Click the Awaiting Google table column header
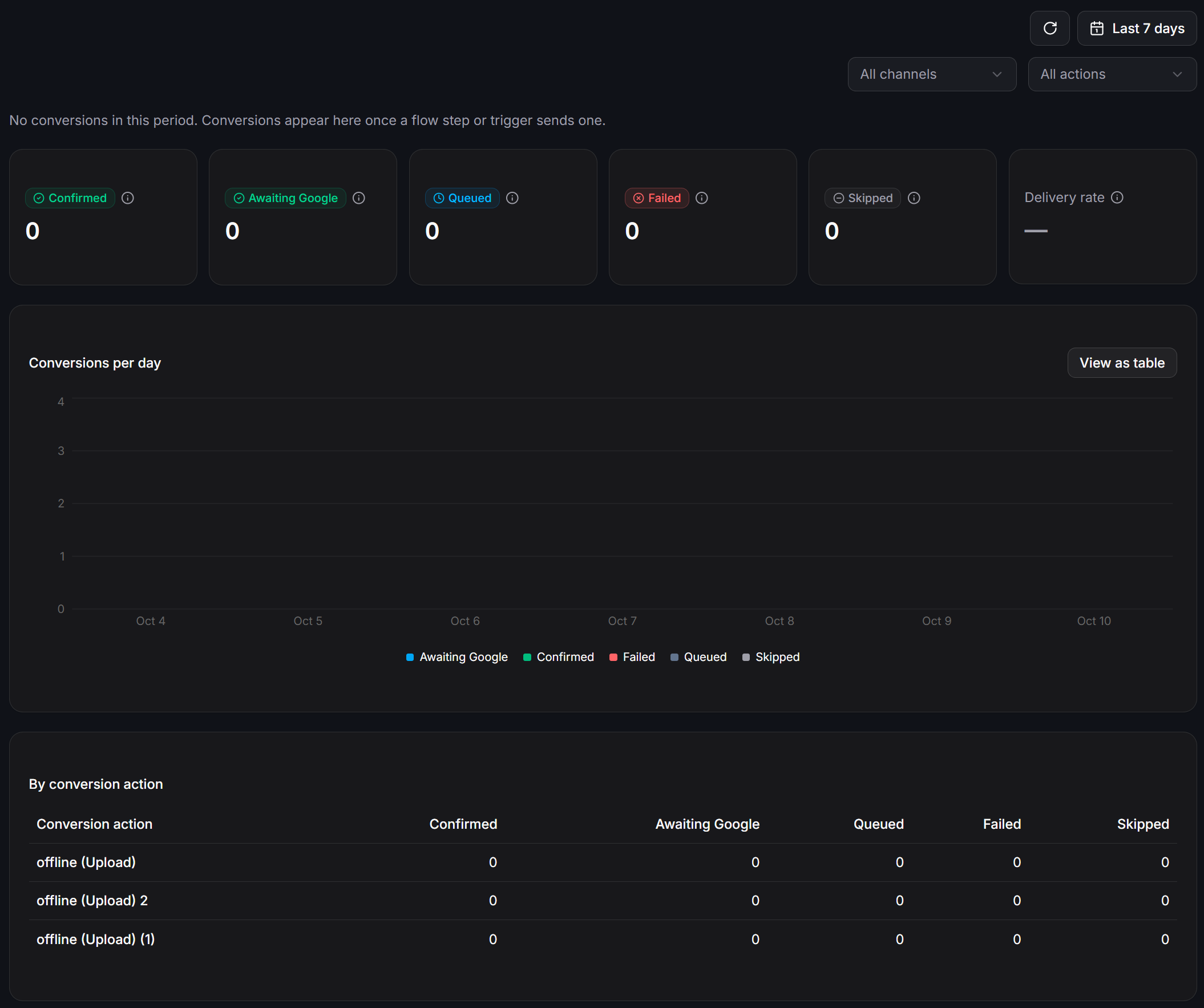The height and width of the screenshot is (1008, 1204). (708, 824)
